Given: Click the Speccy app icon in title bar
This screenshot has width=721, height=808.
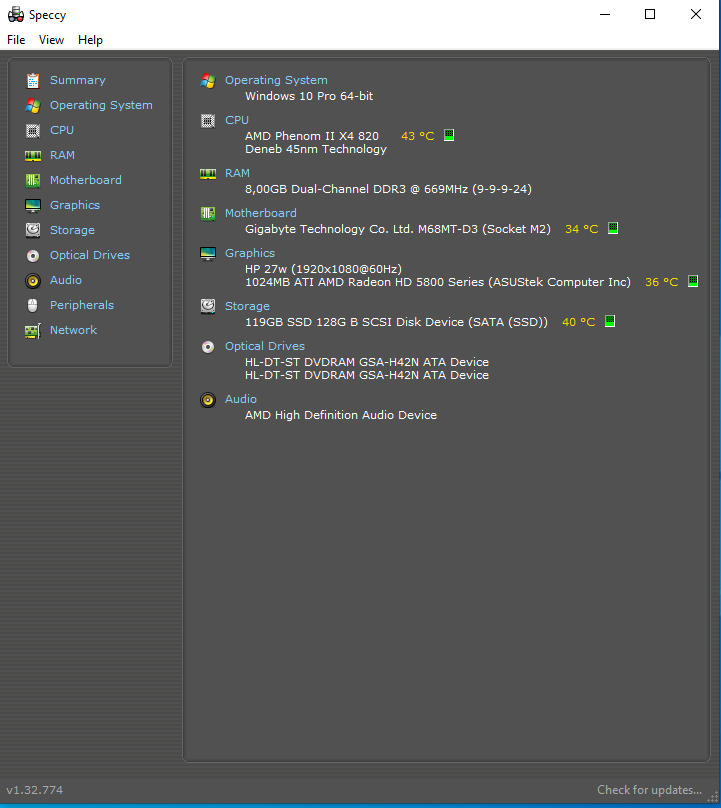Looking at the screenshot, I should pos(16,14).
